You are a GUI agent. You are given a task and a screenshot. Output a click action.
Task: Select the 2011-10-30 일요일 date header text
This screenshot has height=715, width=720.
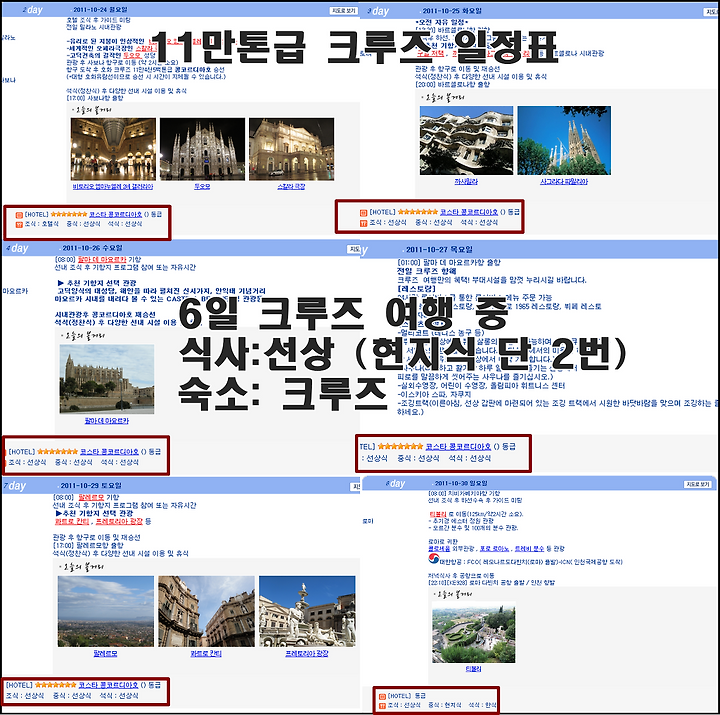(461, 484)
